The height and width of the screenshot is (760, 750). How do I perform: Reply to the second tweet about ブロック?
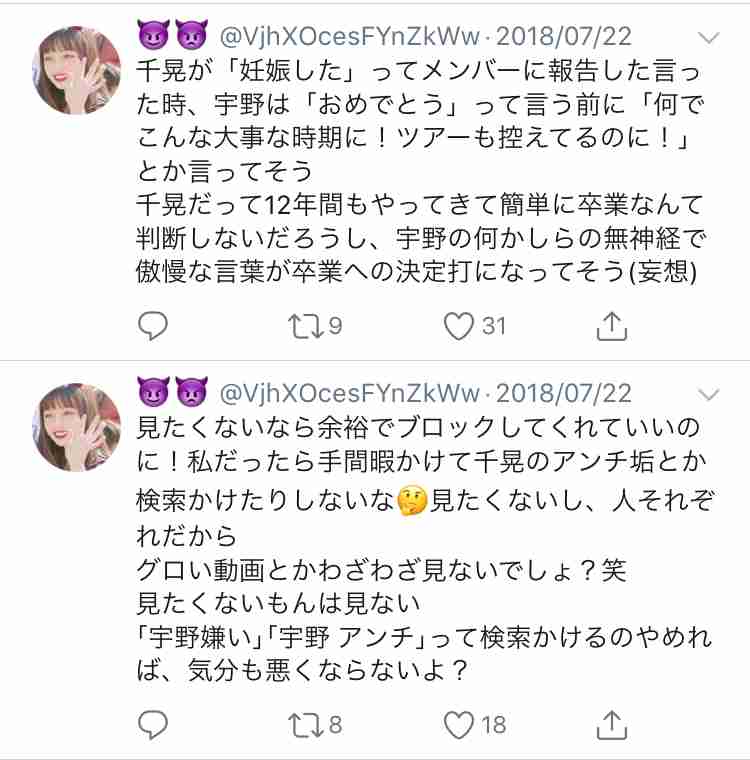(x=153, y=725)
